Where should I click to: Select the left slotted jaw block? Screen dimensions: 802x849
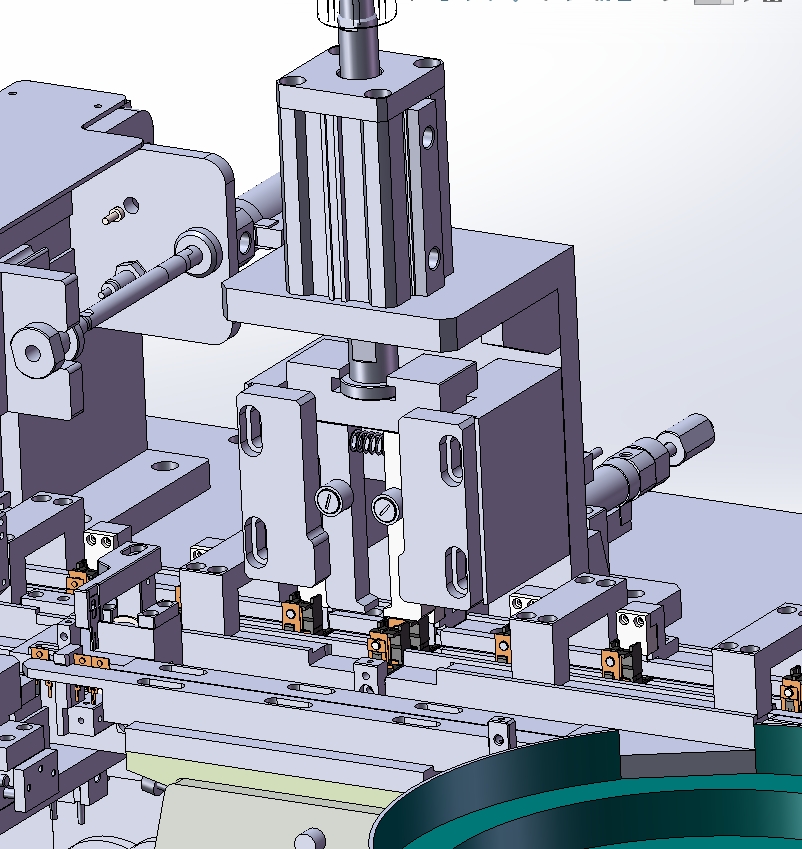[x=282, y=487]
